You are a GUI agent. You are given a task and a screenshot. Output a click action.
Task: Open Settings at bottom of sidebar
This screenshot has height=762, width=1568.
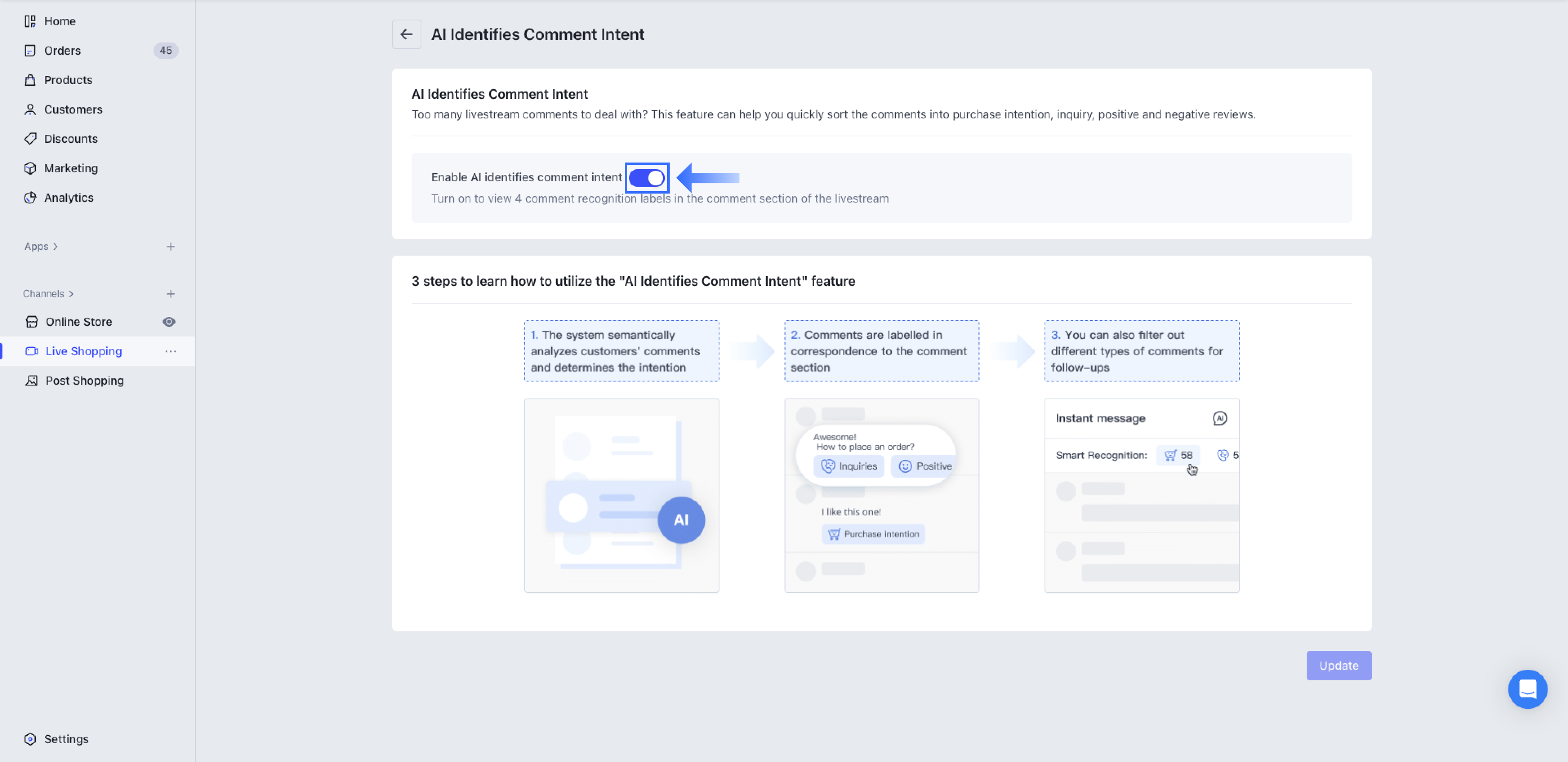[x=66, y=739]
